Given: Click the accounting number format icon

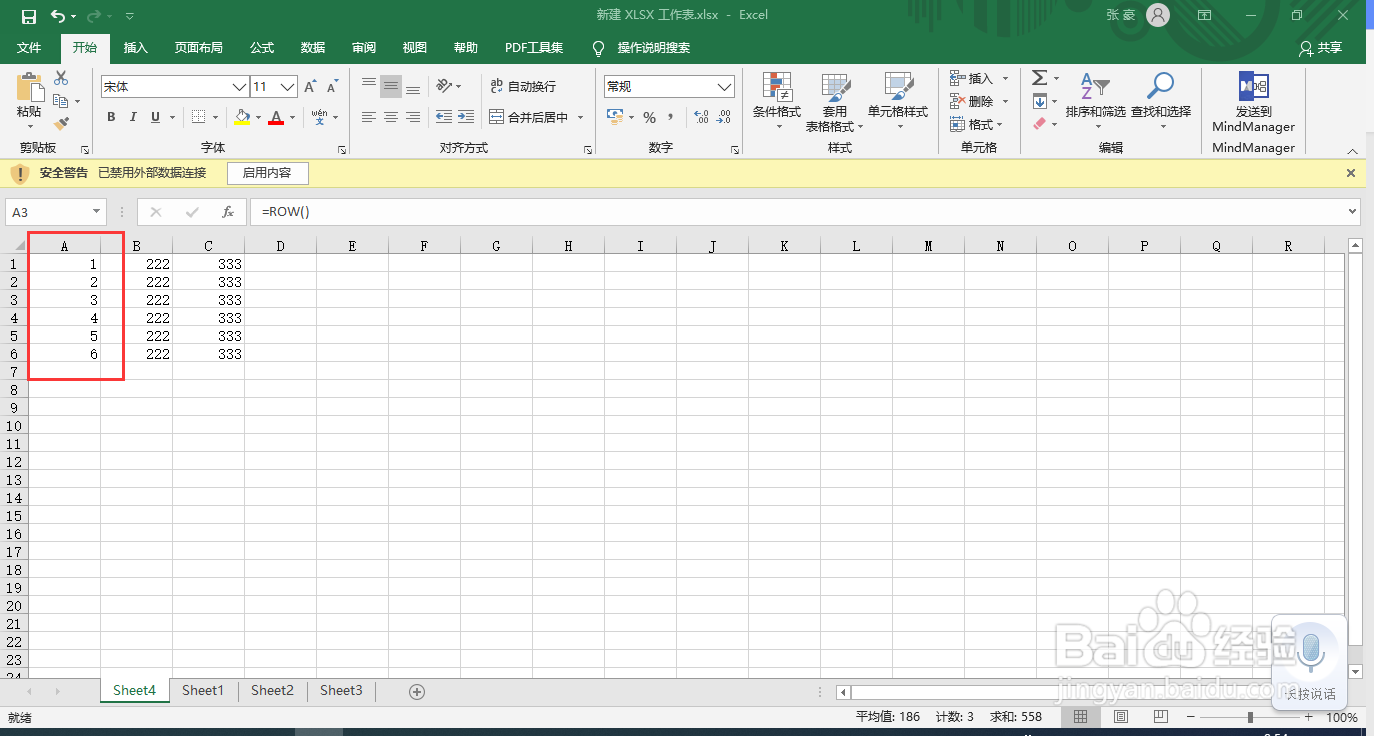Looking at the screenshot, I should pyautogui.click(x=615, y=117).
